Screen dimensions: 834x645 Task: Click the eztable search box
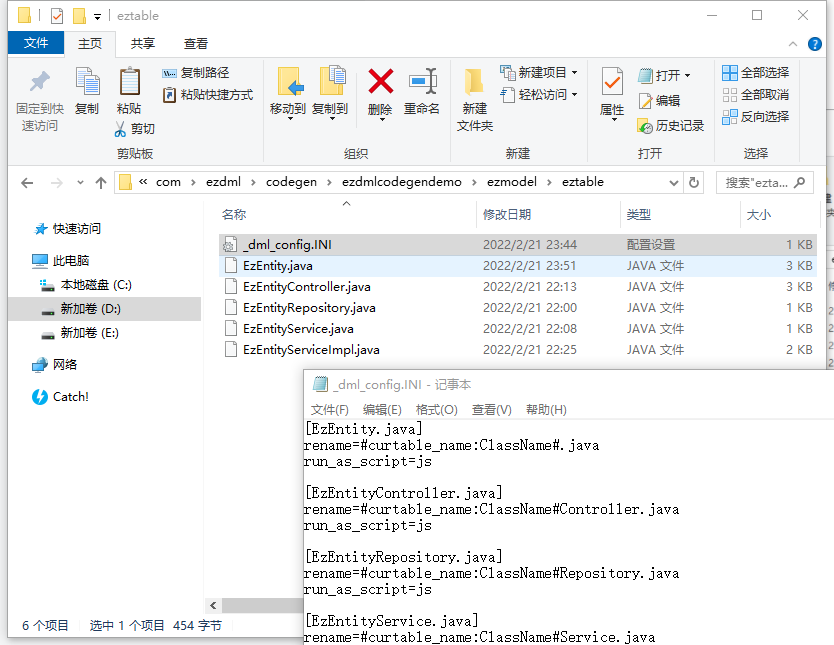pyautogui.click(x=765, y=183)
